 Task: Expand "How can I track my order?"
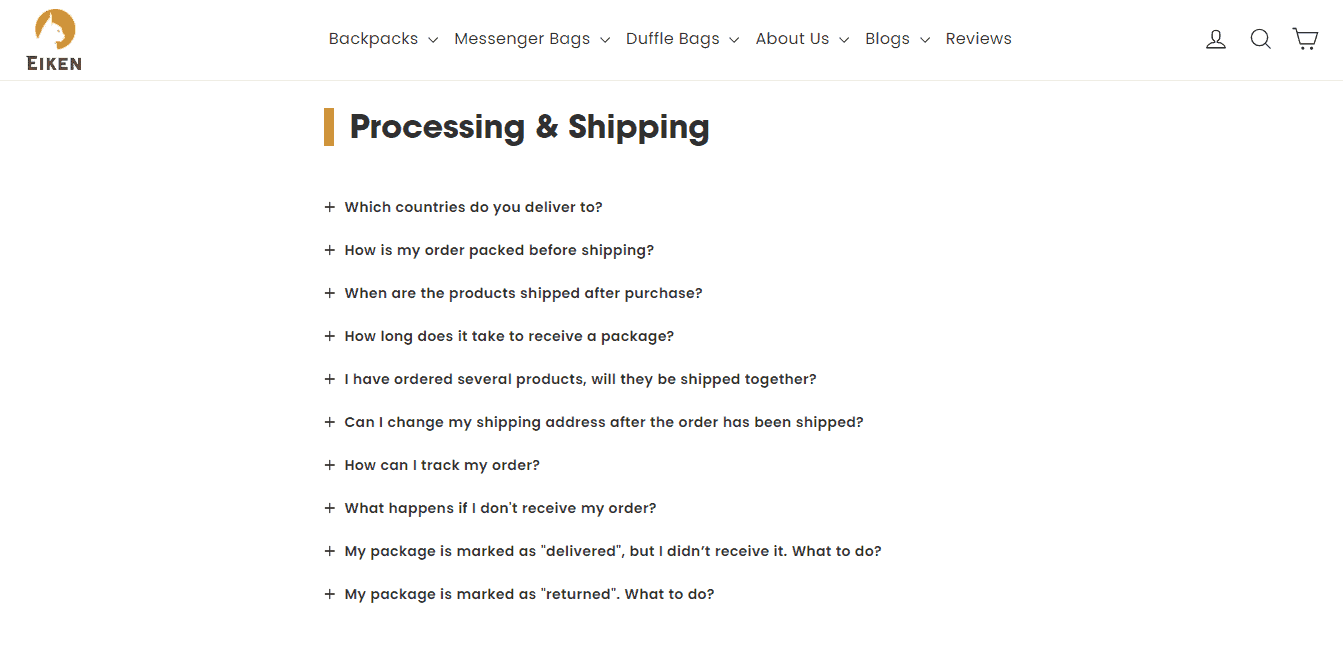442,465
